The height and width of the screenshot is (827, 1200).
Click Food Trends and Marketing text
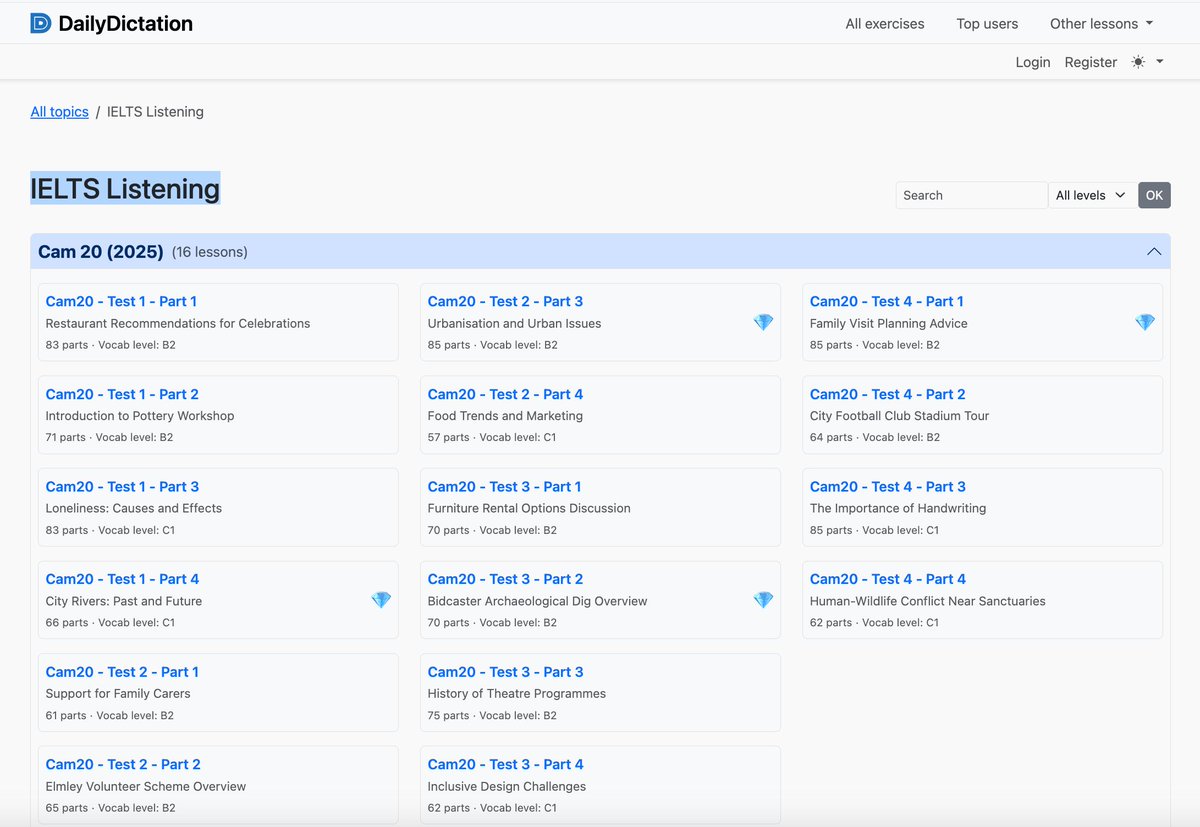(x=505, y=416)
